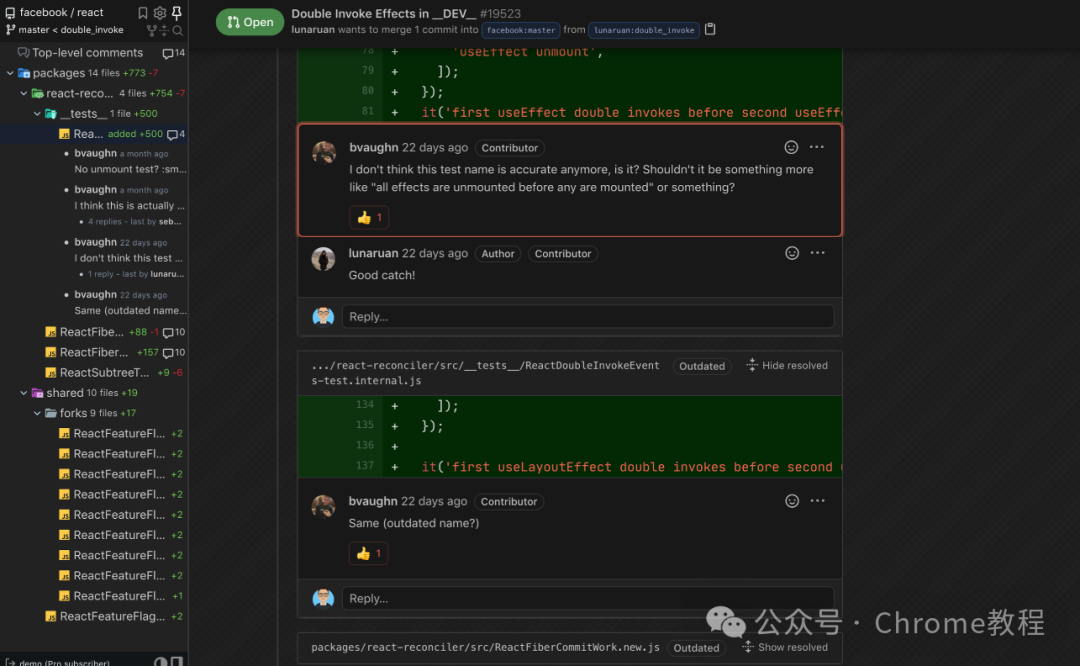Click the Reply field under Good catch comment
The width and height of the screenshot is (1080, 666).
(588, 317)
